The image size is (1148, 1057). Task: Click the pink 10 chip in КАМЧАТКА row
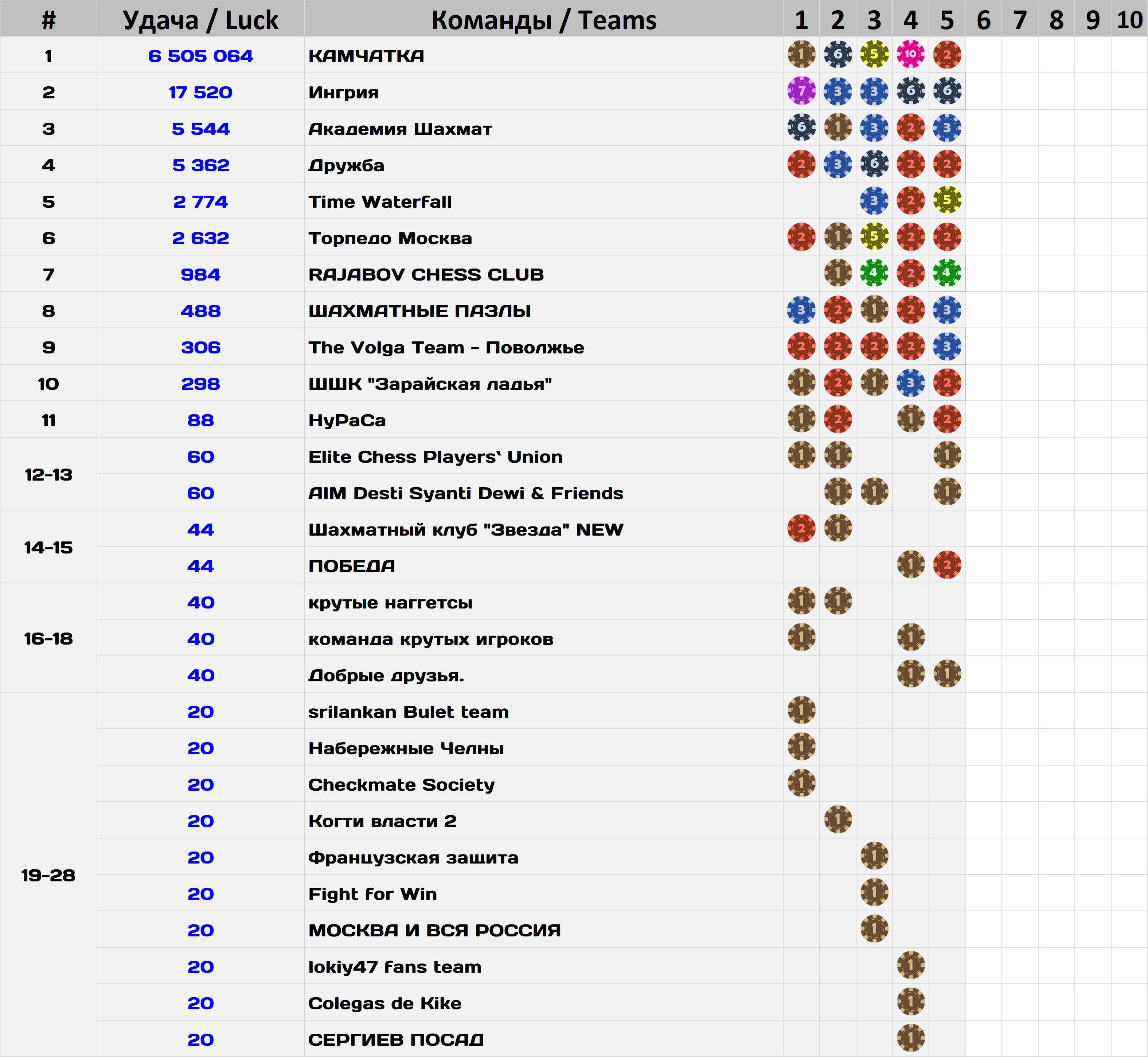pos(911,54)
